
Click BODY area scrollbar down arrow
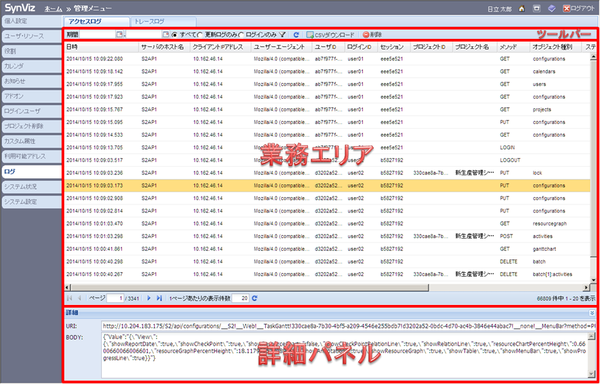click(592, 374)
